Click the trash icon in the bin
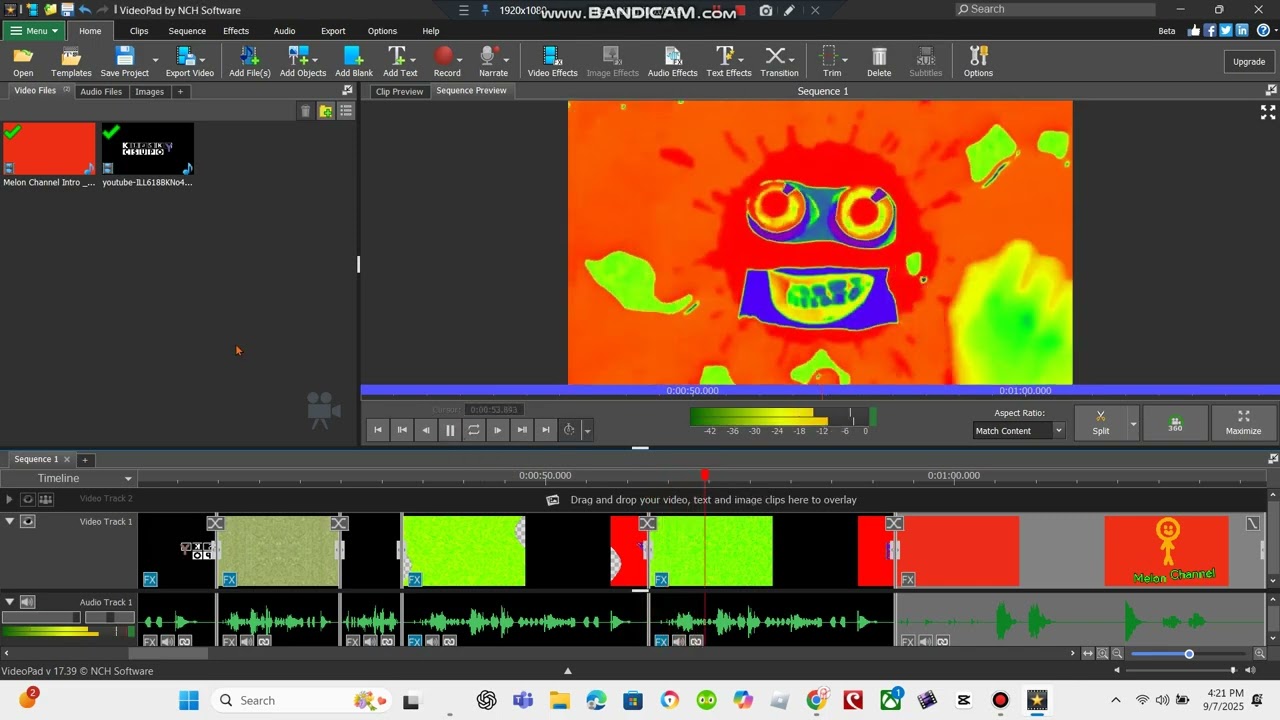 [x=306, y=111]
